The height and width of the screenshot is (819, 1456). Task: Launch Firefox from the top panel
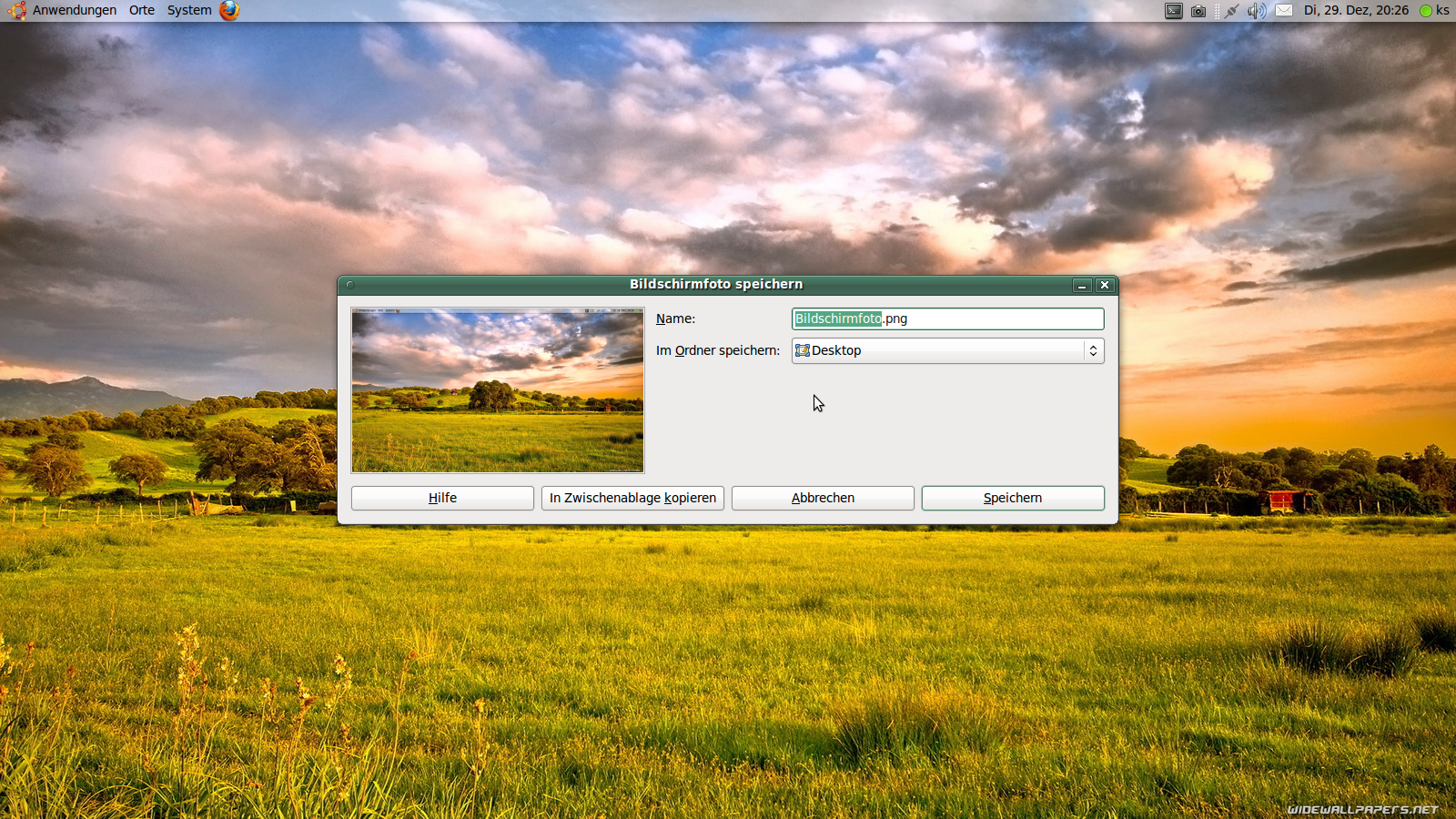pyautogui.click(x=229, y=11)
